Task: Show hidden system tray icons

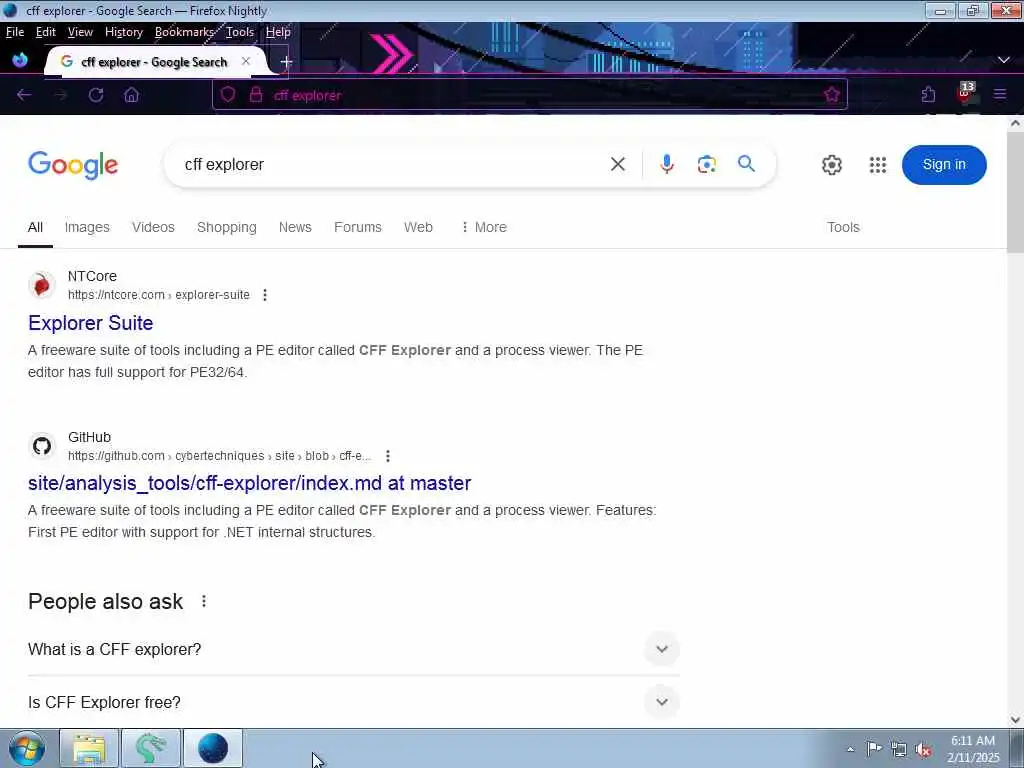Action: [850, 749]
